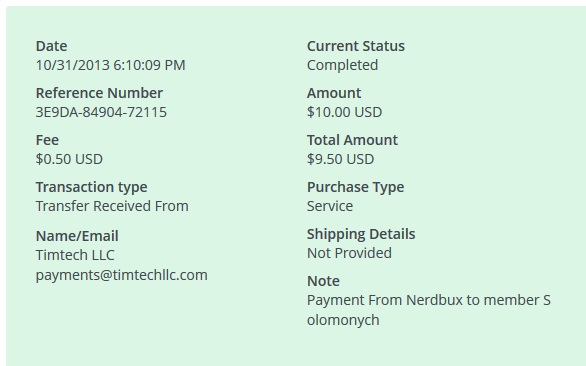Click the Fee label
This screenshot has height=366, width=586.
click(47, 140)
